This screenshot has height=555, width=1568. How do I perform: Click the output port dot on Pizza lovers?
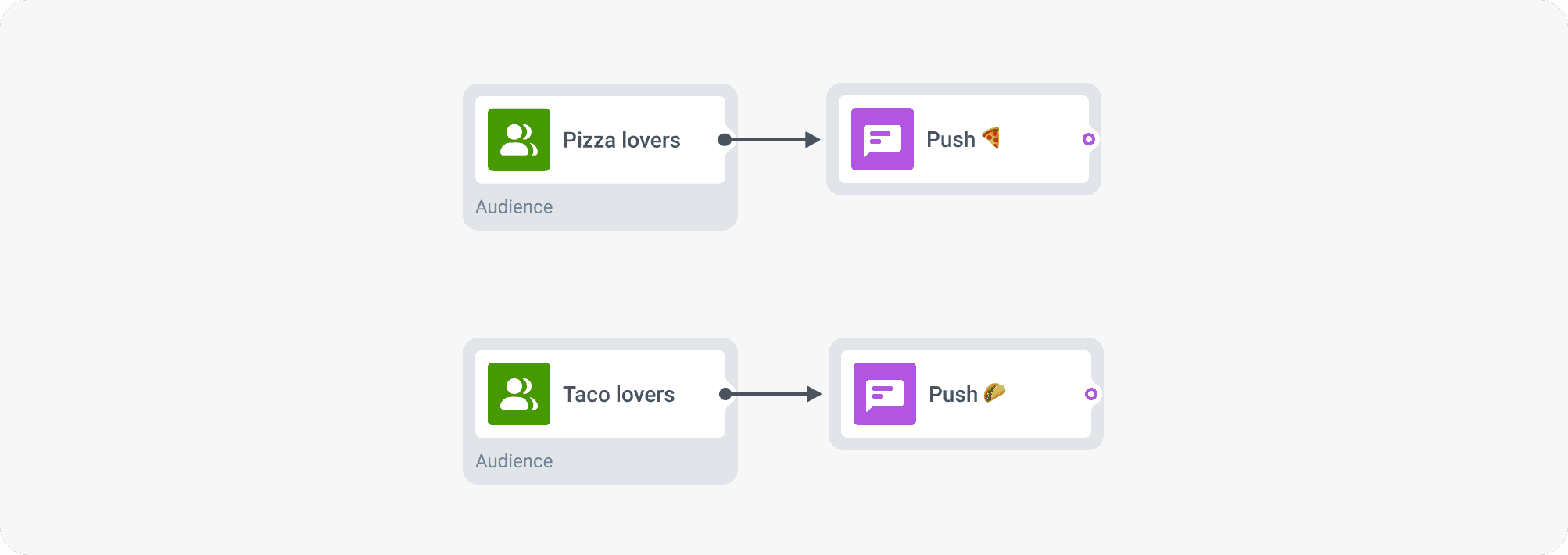724,139
